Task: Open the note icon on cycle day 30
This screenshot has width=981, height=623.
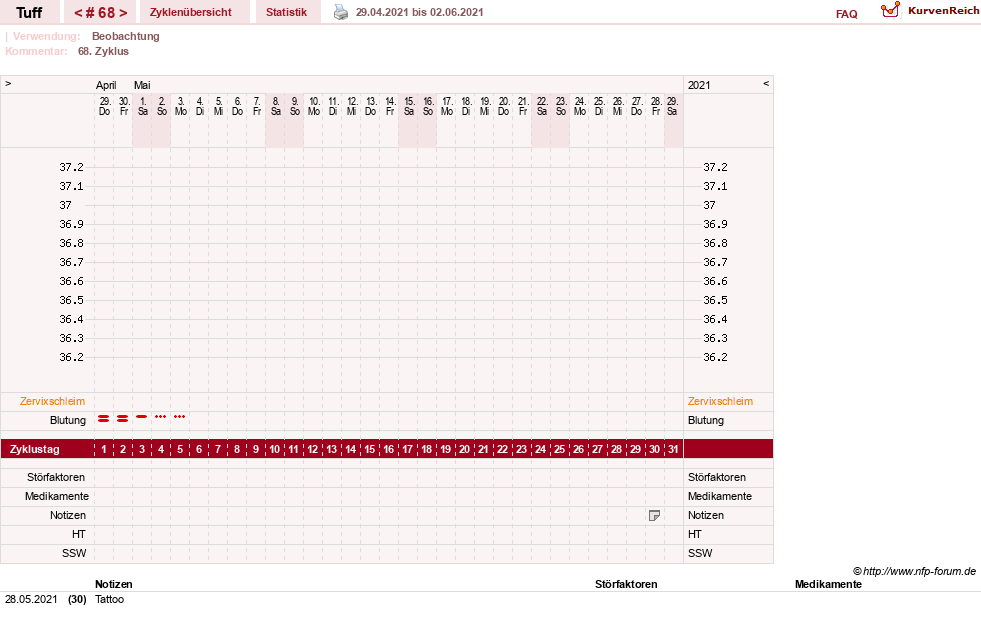Action: 654,515
